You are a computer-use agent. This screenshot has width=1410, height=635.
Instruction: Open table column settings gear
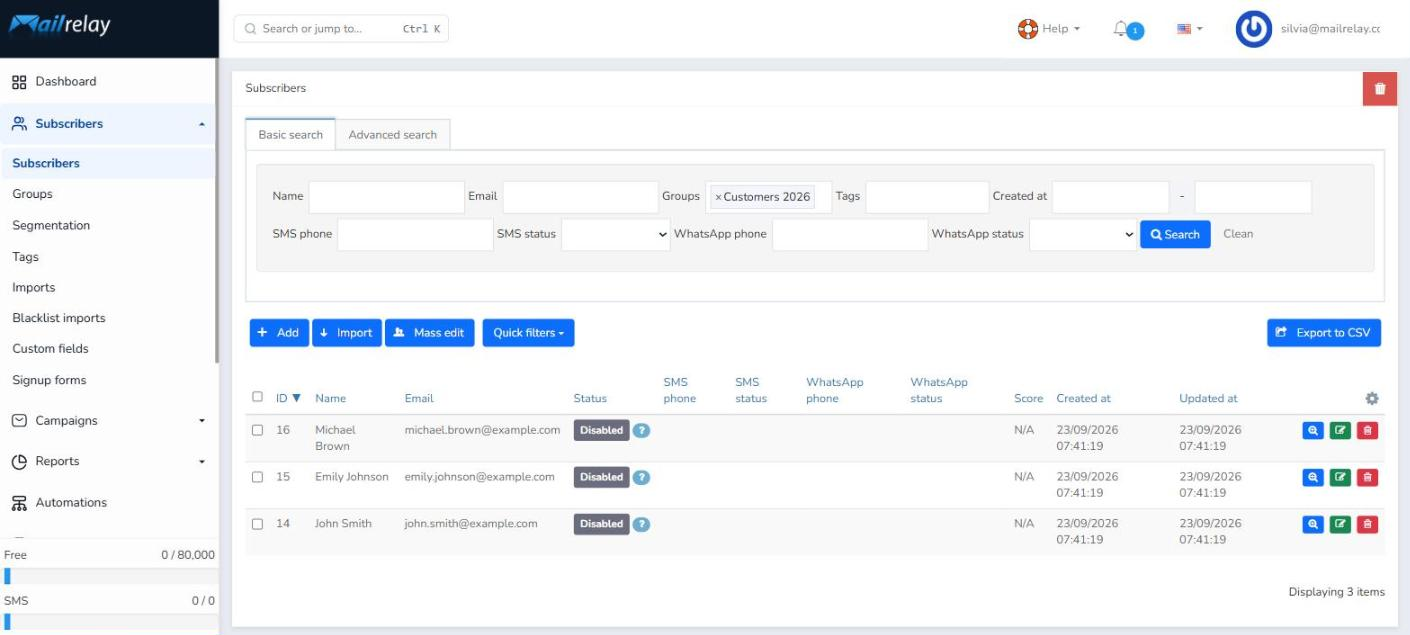point(1372,398)
